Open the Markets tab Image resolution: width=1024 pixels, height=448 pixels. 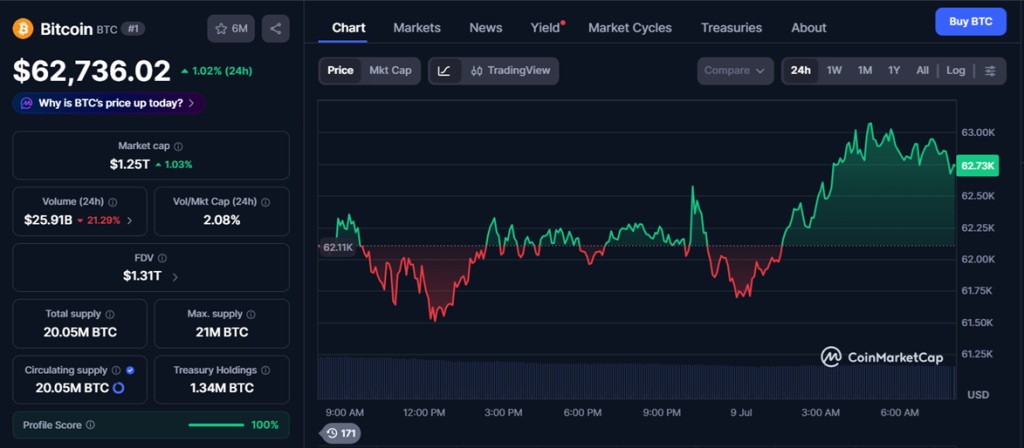click(x=417, y=28)
